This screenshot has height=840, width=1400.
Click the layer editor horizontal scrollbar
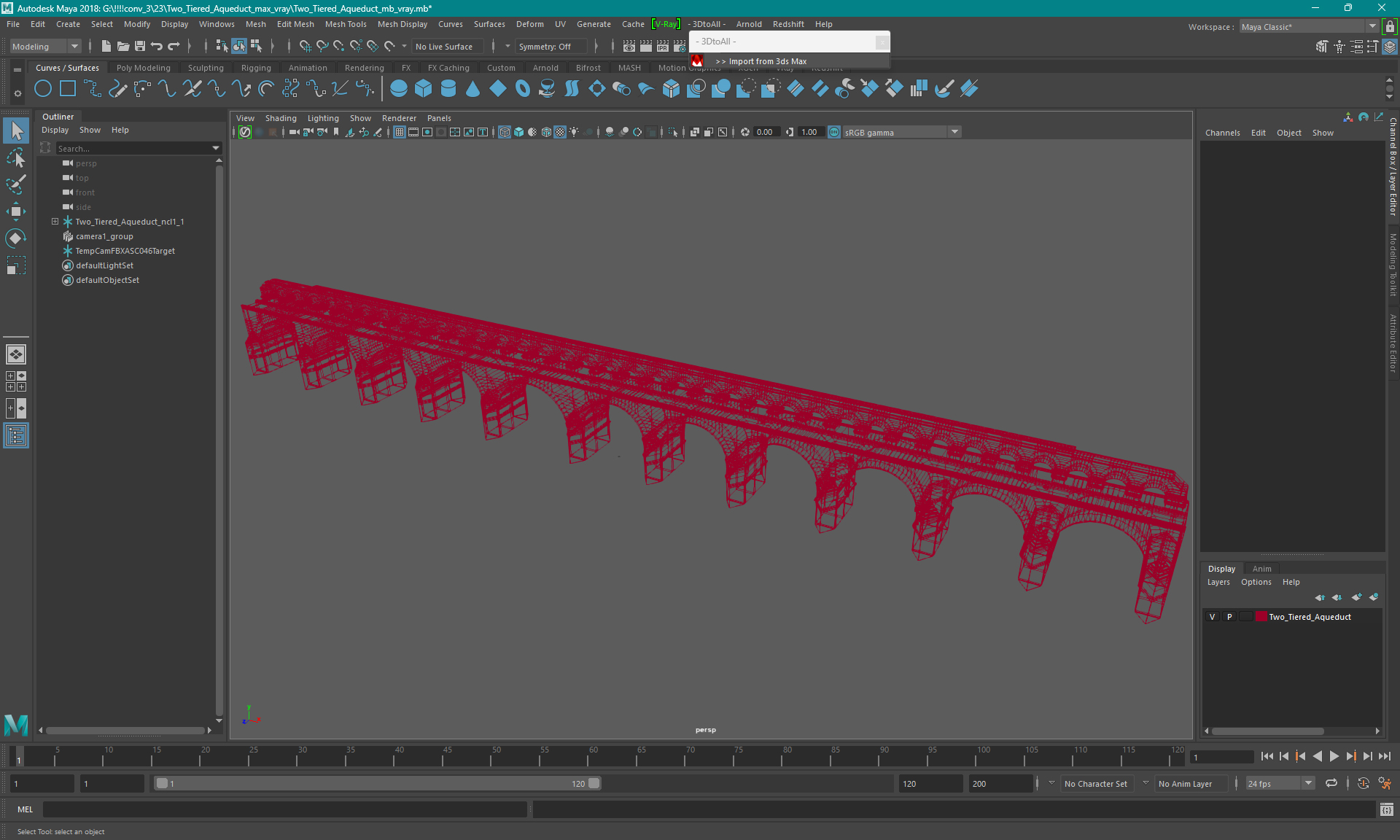(1267, 731)
